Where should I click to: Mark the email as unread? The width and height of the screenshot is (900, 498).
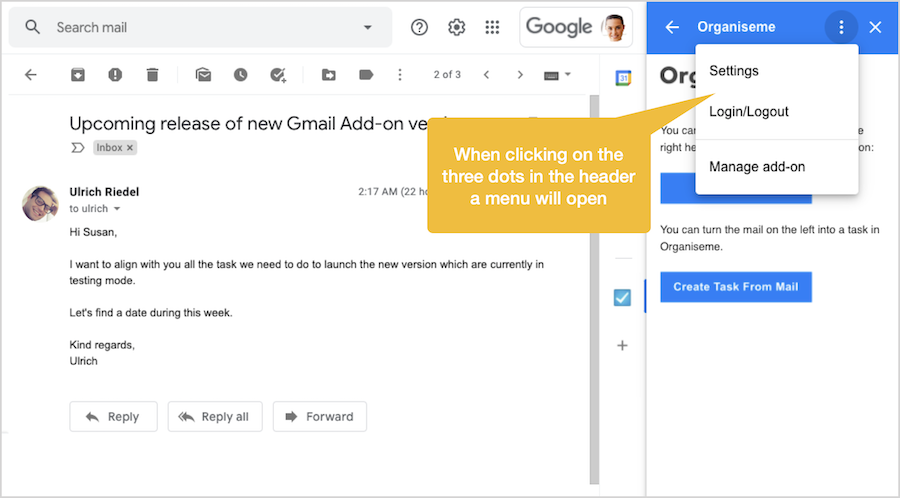pos(203,75)
